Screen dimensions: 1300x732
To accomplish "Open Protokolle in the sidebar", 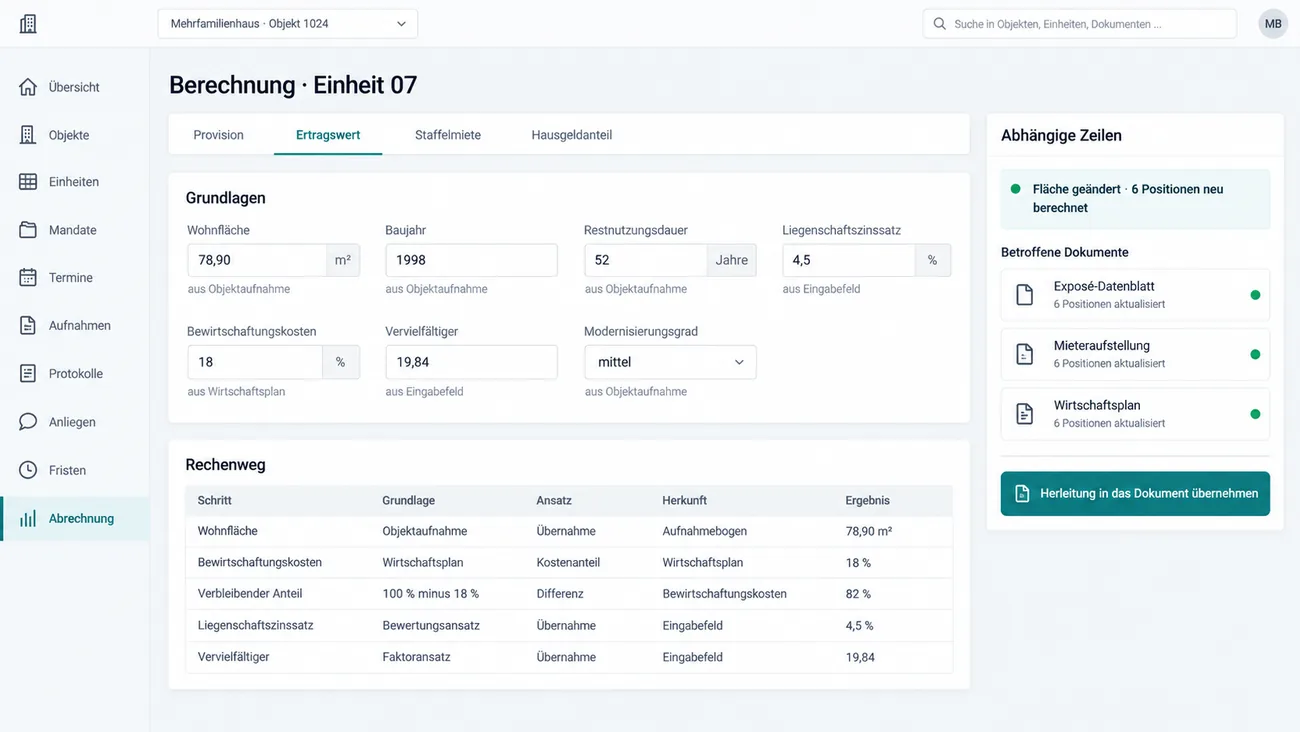I will pos(74,374).
